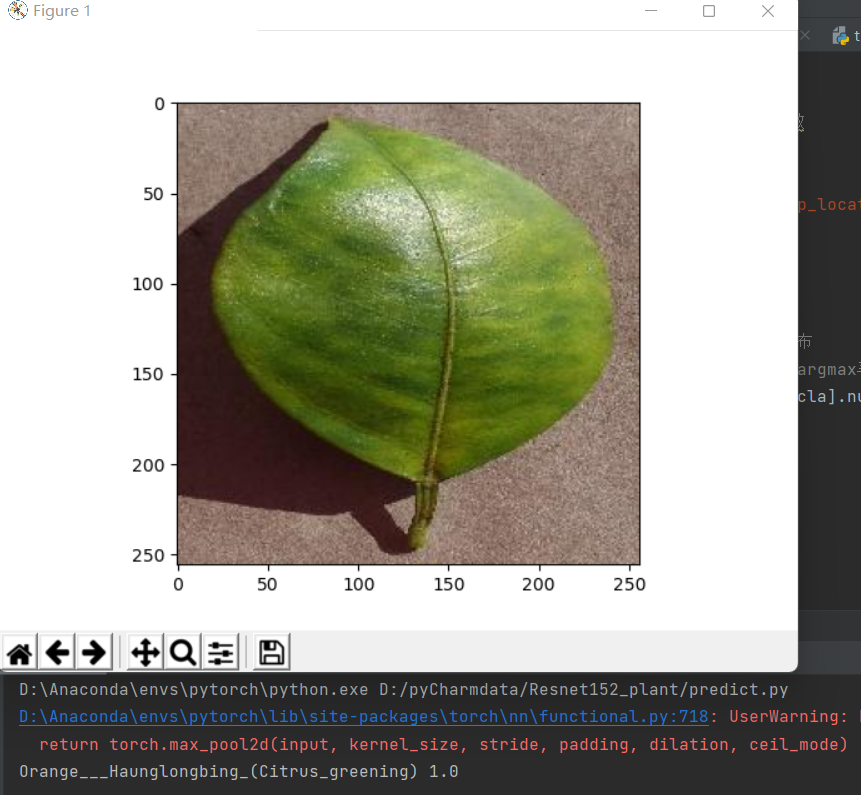Screen dimensions: 861x795
Task: Switch to the open Python file tab in PyCharm
Action: point(850,35)
